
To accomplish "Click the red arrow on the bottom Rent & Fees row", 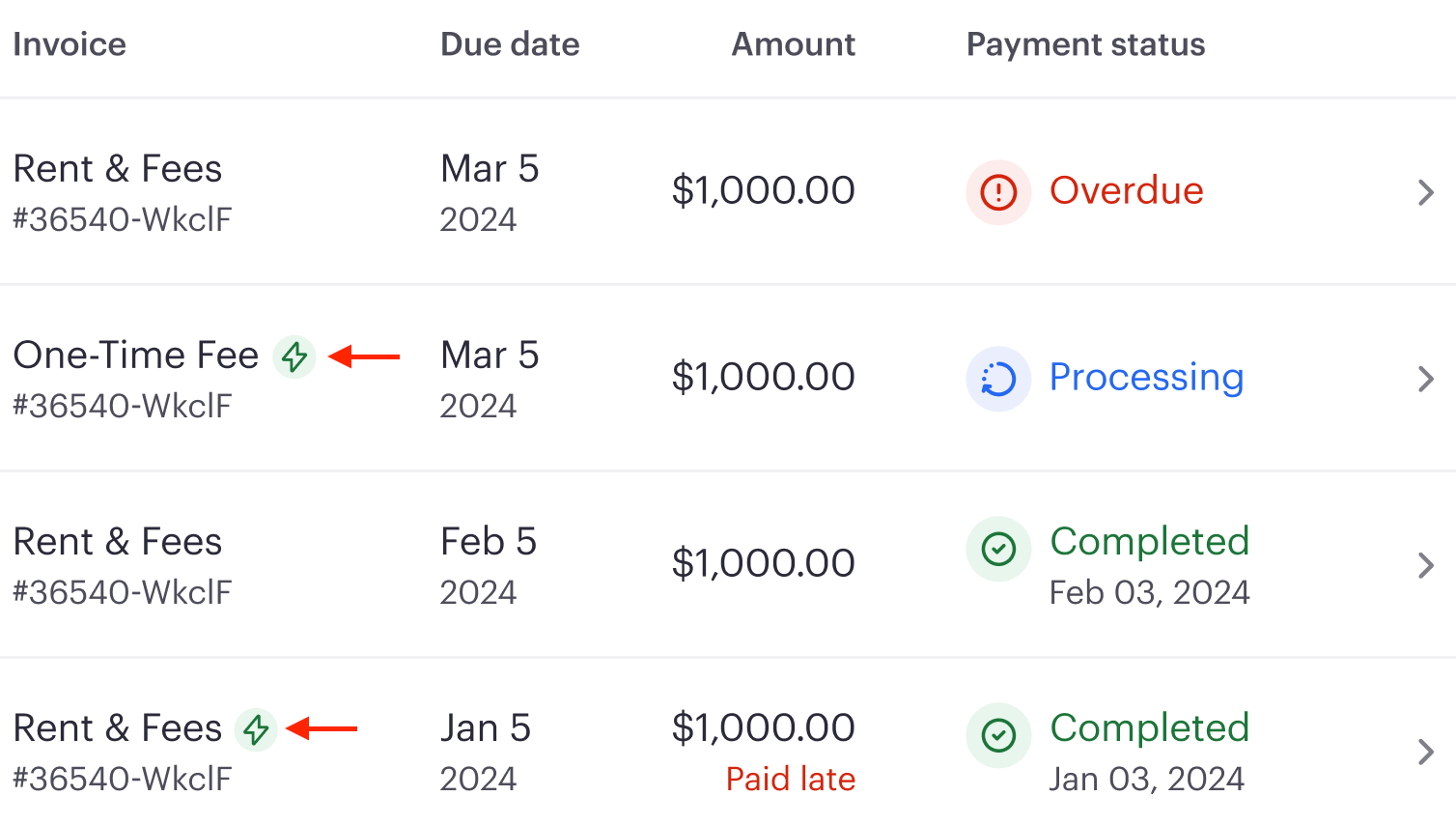I will click(324, 729).
